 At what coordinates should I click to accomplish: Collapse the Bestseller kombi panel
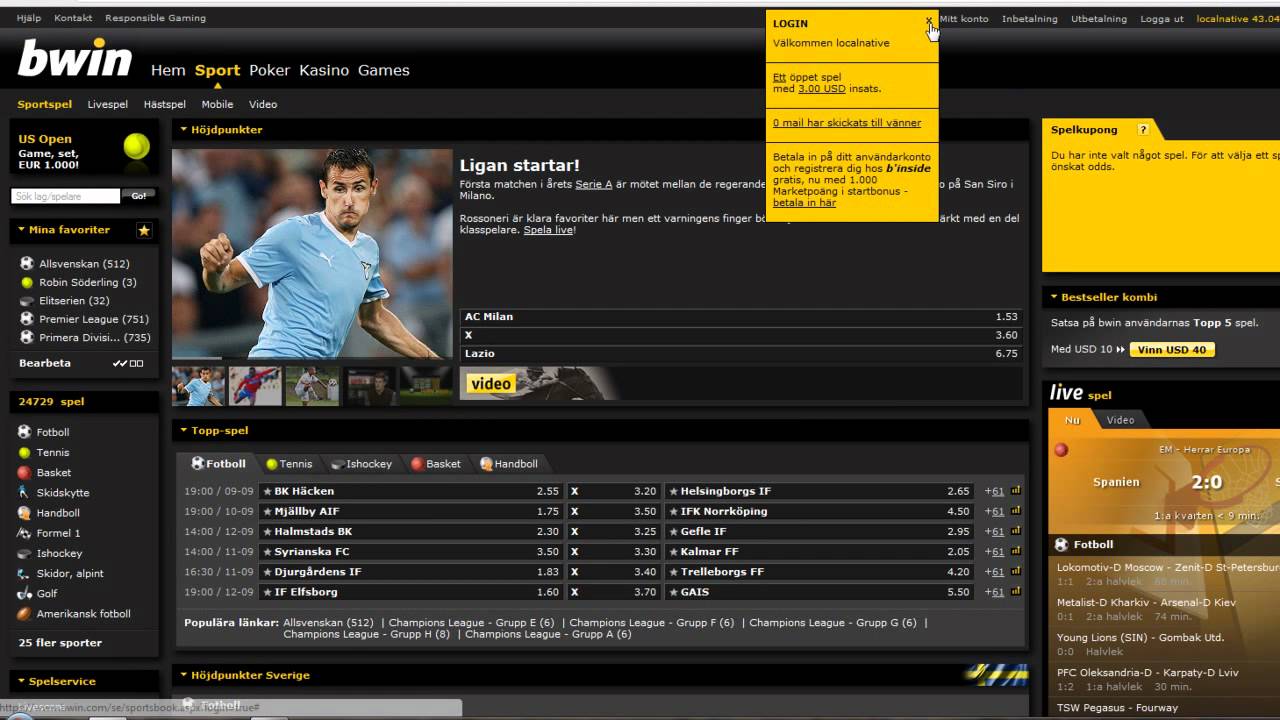[1053, 297]
